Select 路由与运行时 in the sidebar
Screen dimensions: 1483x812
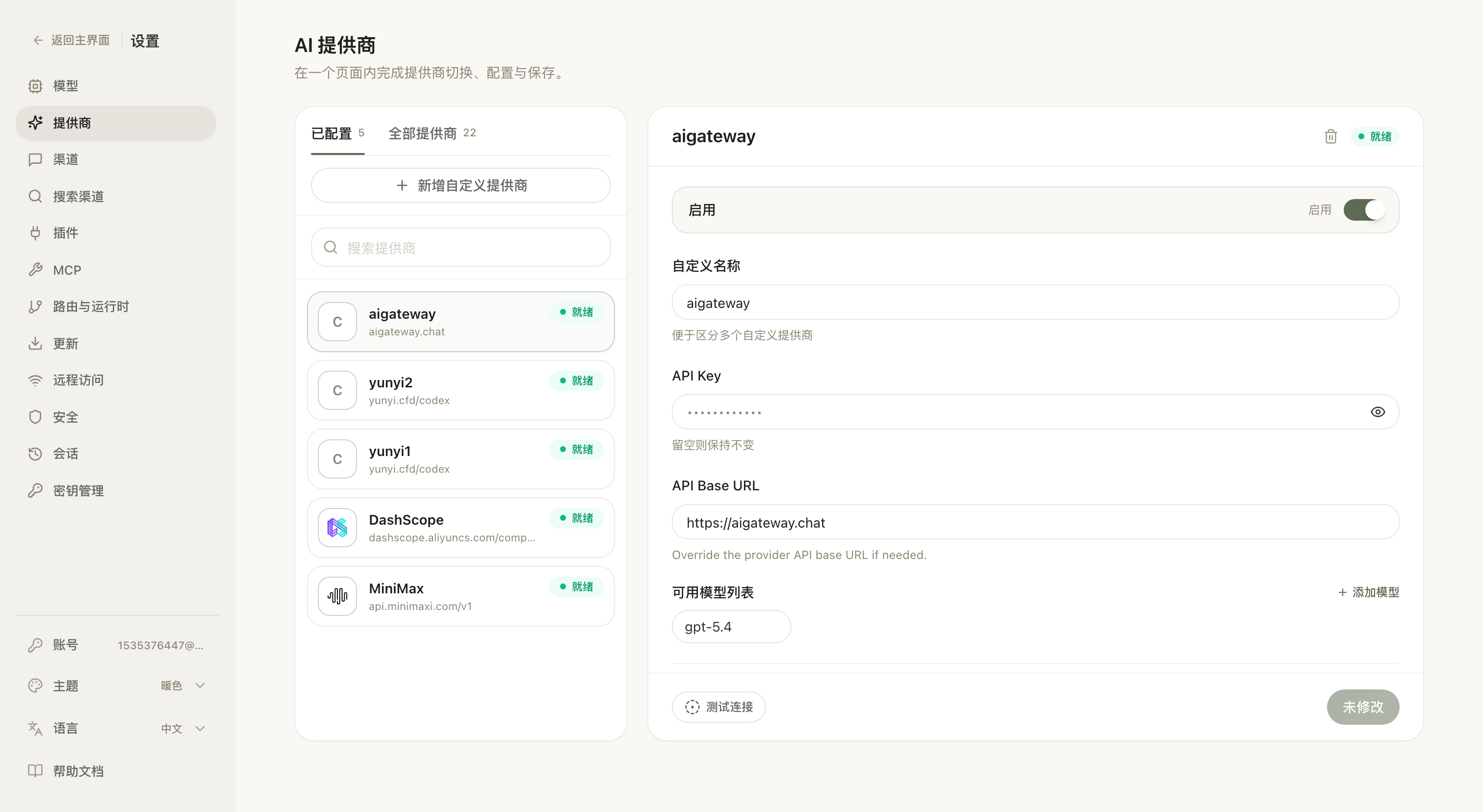(90, 306)
